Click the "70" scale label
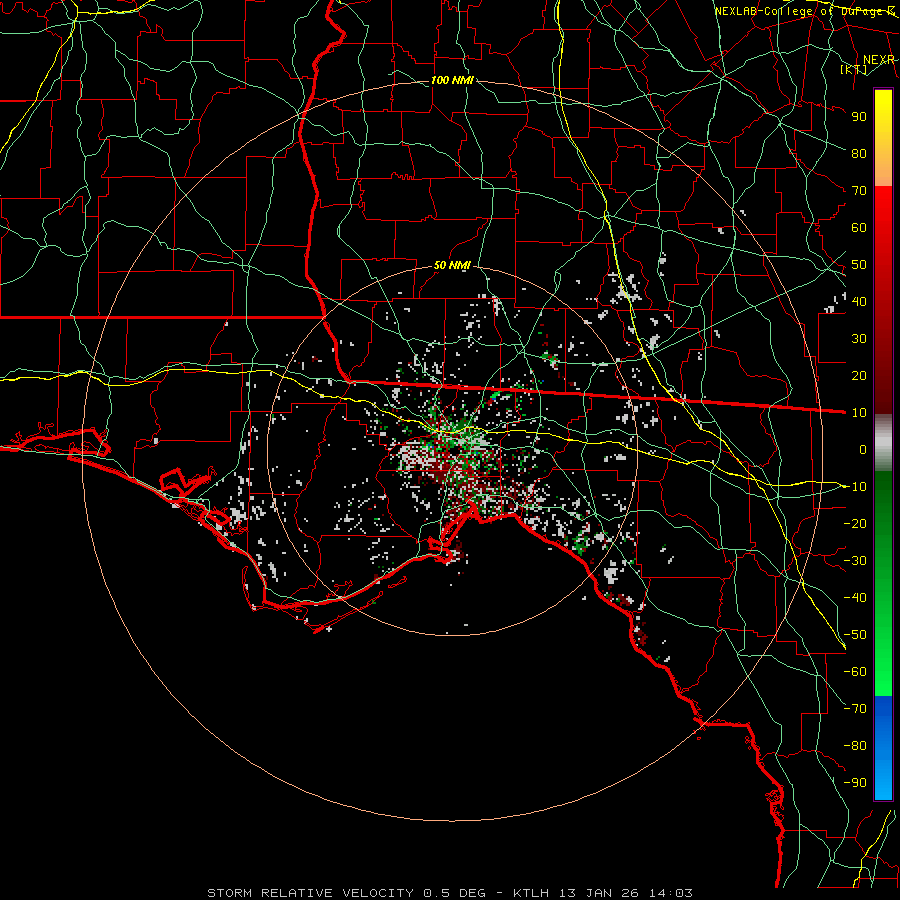 tap(859, 191)
